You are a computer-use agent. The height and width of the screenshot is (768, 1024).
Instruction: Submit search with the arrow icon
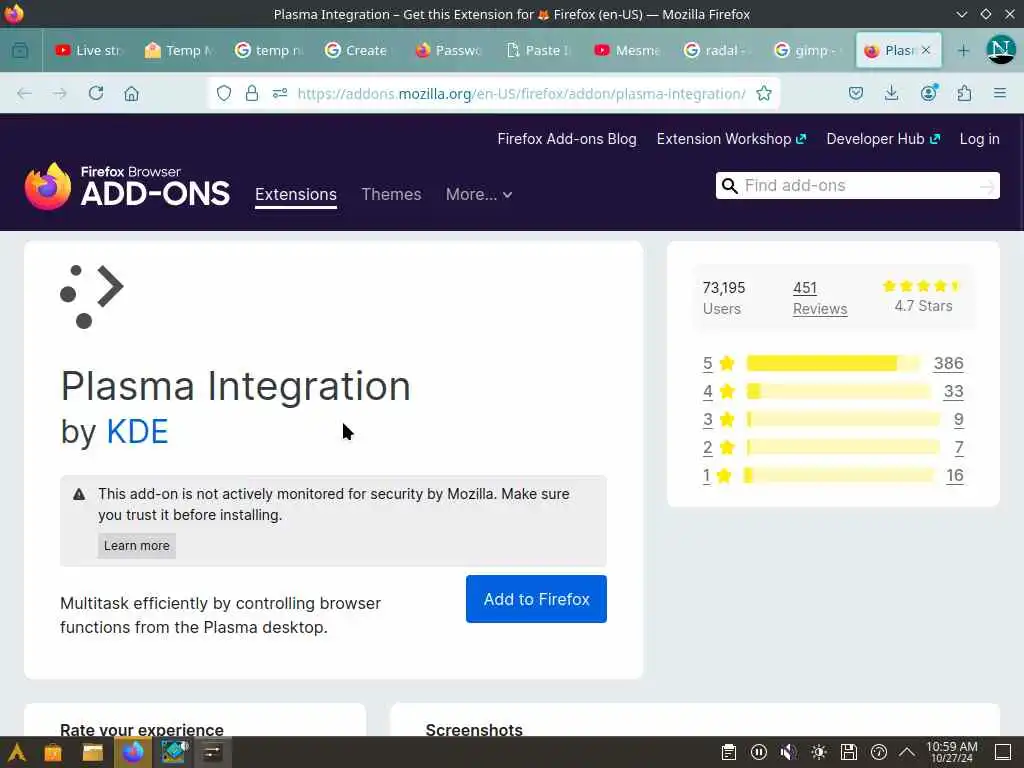coord(987,187)
